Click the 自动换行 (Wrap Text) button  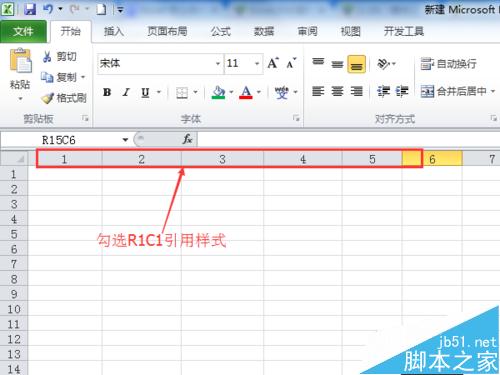[449, 64]
